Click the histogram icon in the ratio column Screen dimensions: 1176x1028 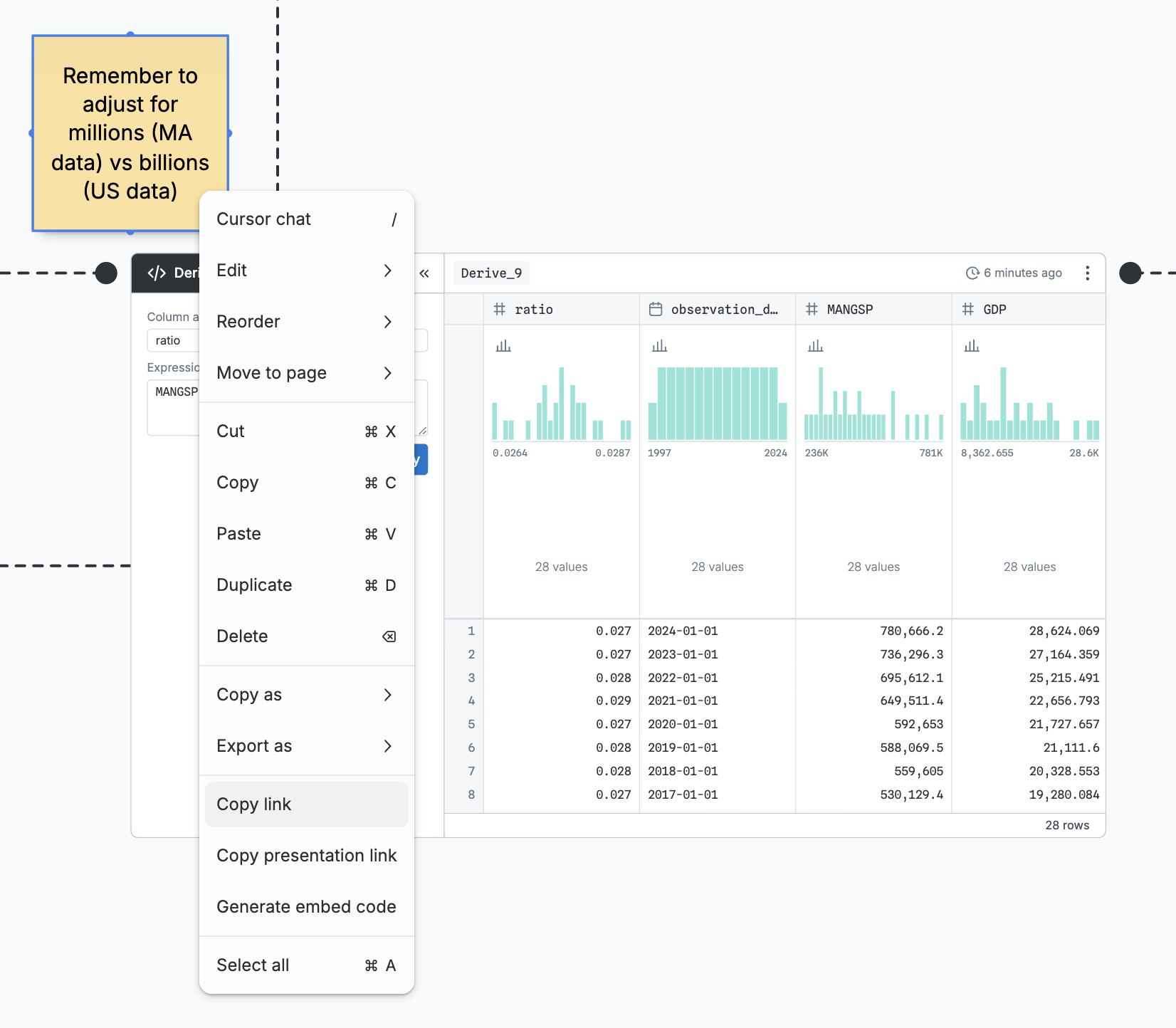[x=503, y=346]
